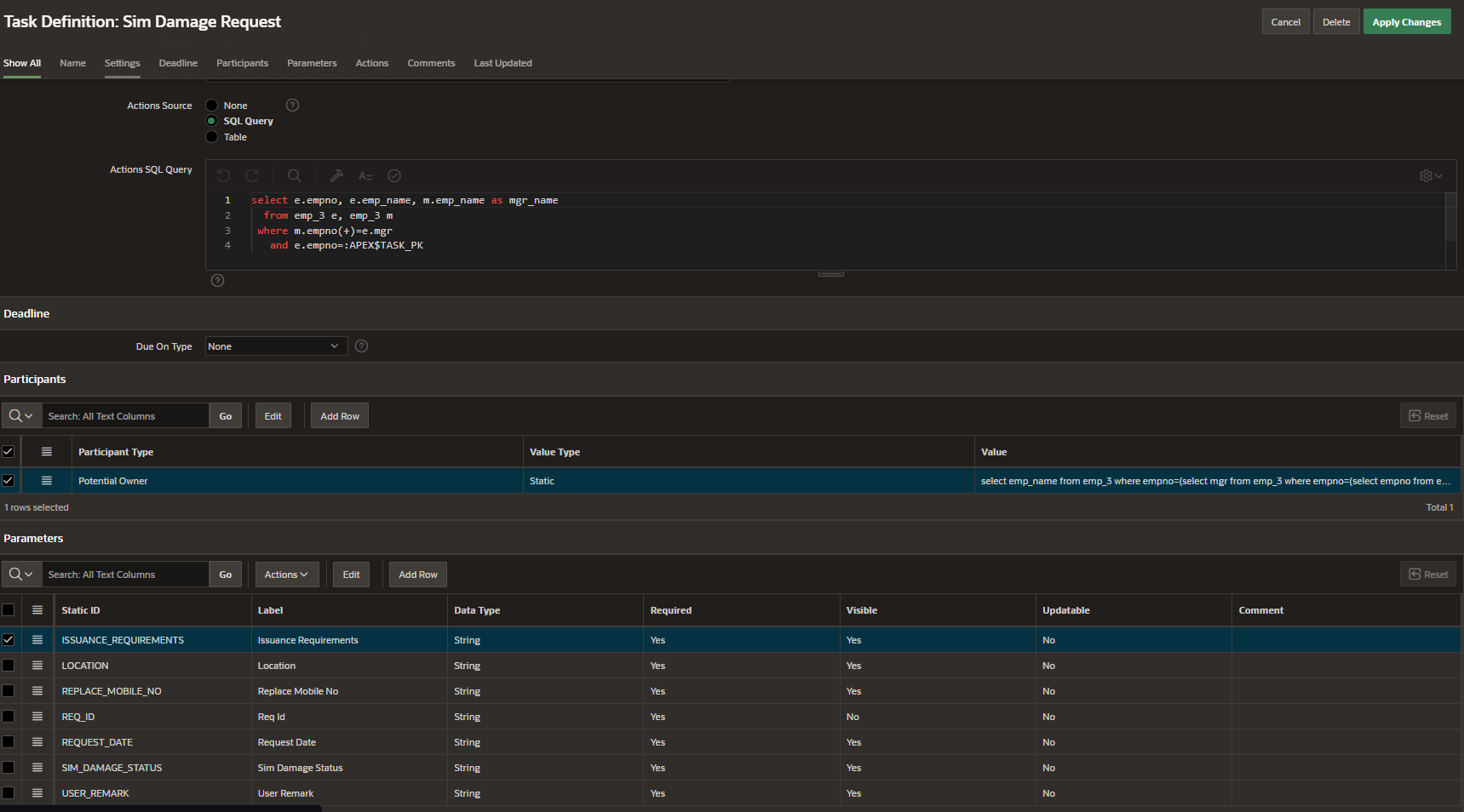Click the redo icon in SQL editor
This screenshot has width=1464, height=812.
coord(252,176)
